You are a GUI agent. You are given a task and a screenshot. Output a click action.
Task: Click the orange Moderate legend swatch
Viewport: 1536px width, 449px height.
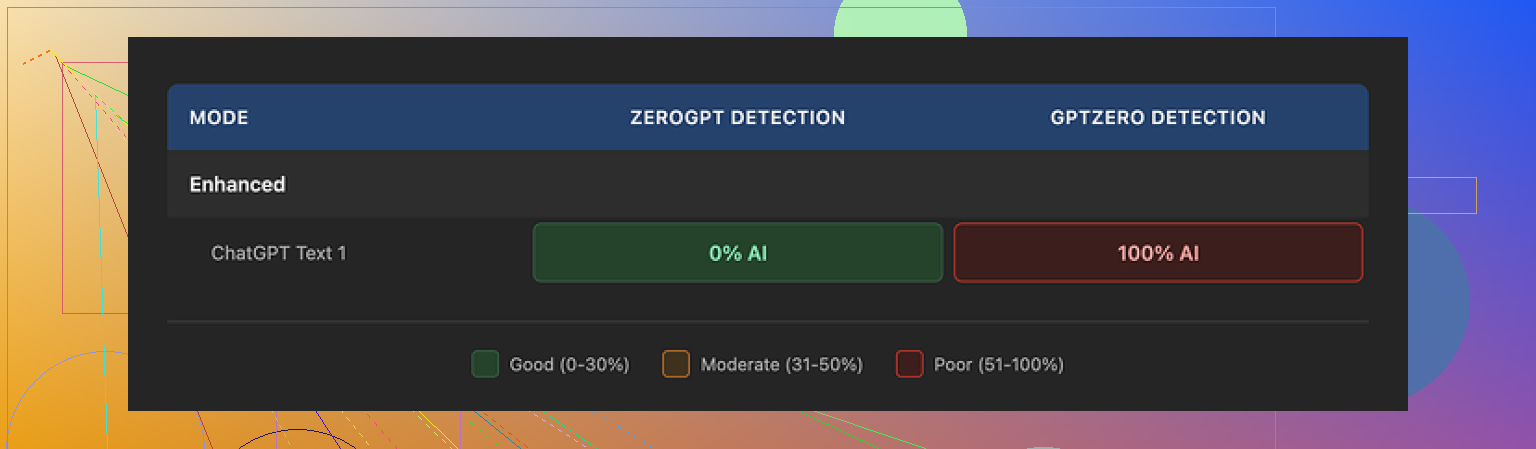(x=676, y=364)
